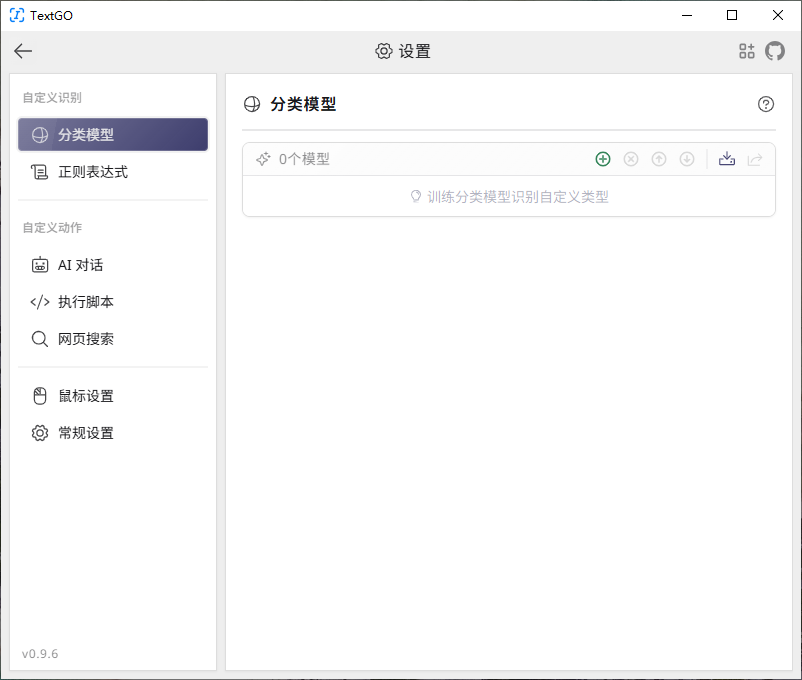Click the add model plus icon
Image resolution: width=802 pixels, height=680 pixels.
603,159
